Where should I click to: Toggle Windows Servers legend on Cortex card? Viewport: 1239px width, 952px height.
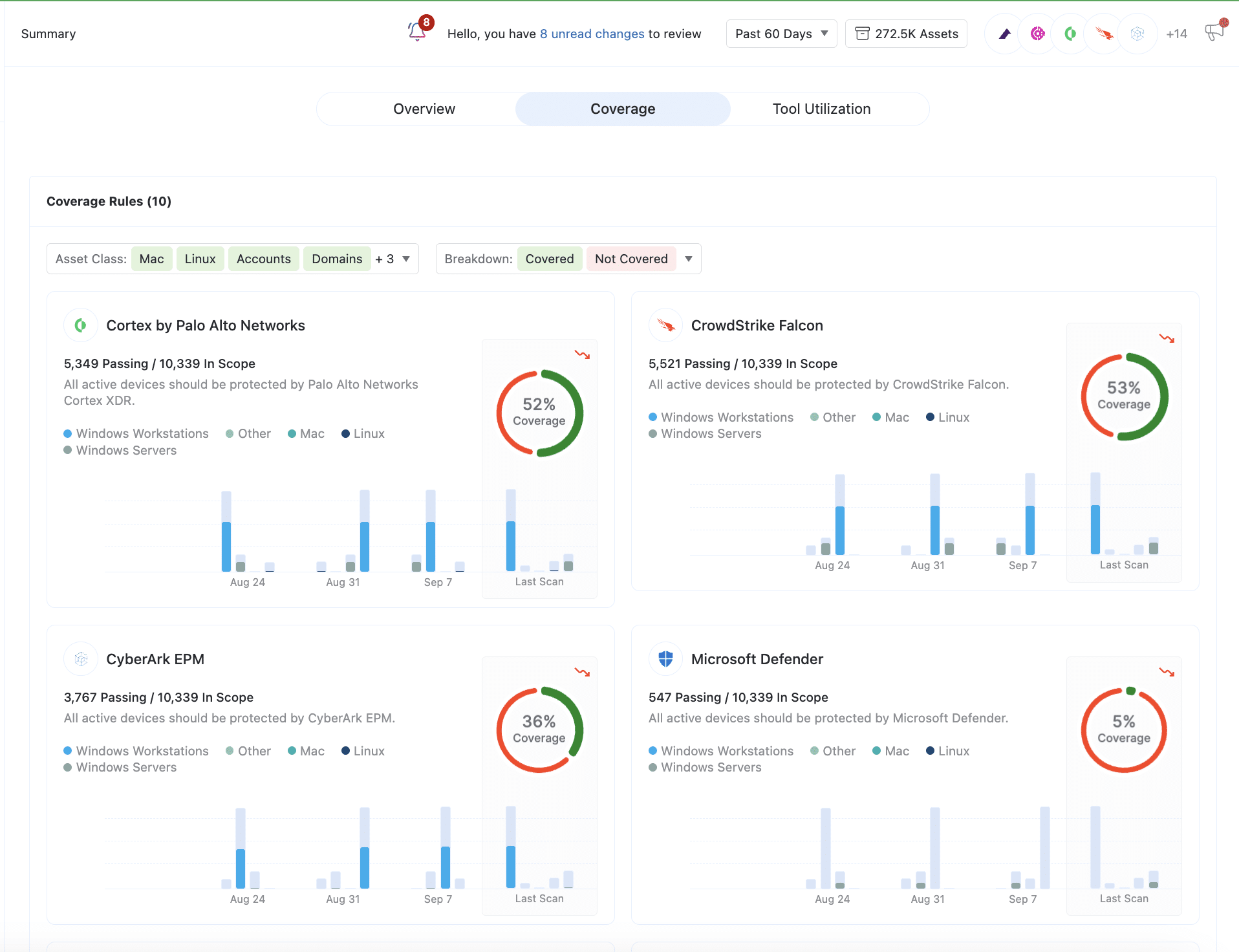click(x=120, y=450)
